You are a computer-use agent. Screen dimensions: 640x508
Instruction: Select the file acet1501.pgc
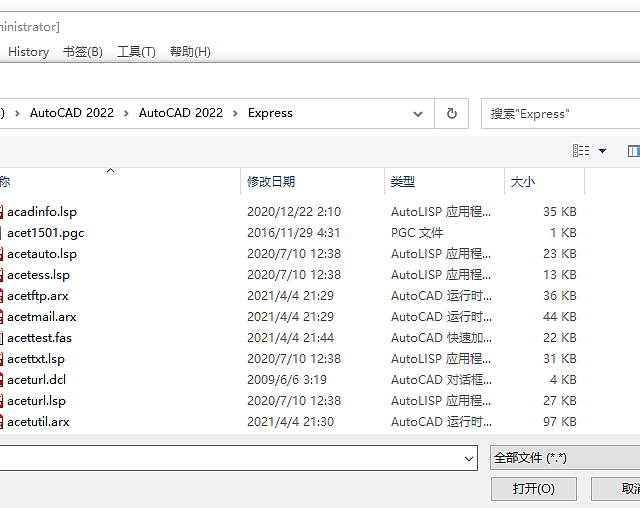[x=46, y=233]
